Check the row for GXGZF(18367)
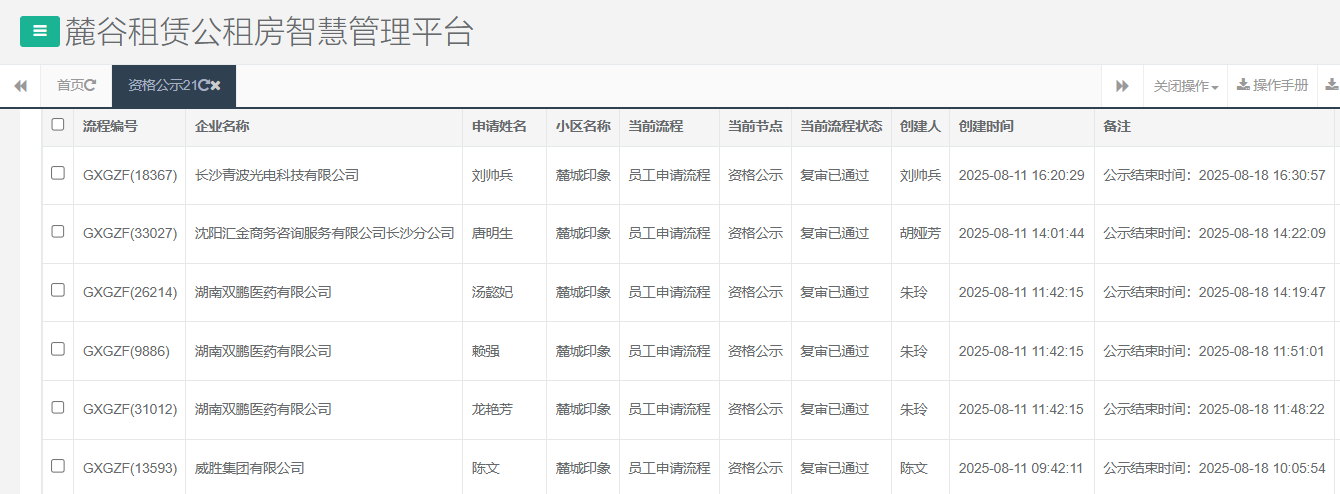Viewport: 1340px width, 494px height. (x=58, y=174)
